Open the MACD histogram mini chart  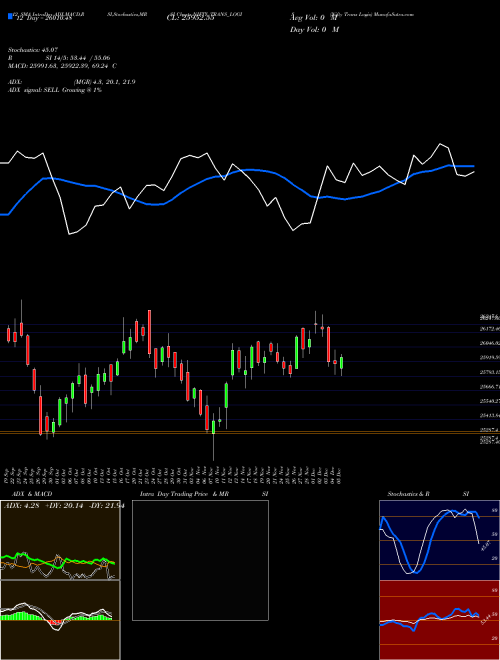(60, 620)
